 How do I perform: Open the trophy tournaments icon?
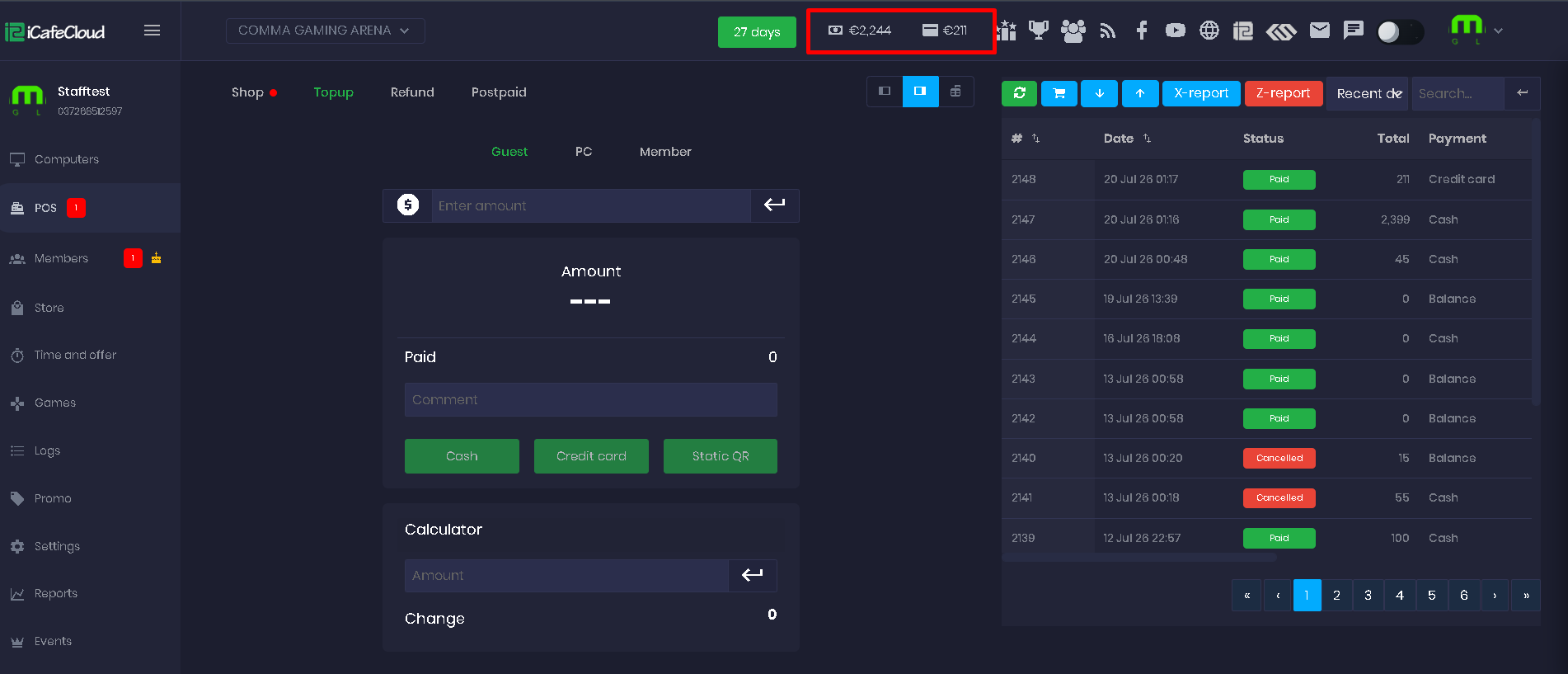click(1039, 31)
